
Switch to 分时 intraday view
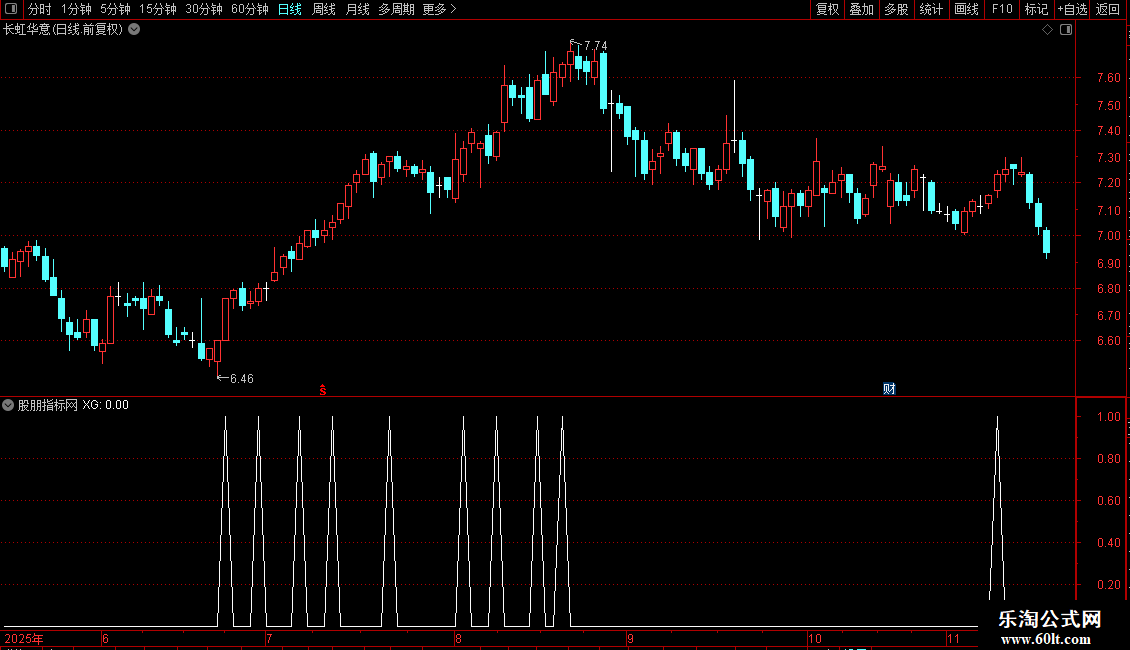(39, 9)
